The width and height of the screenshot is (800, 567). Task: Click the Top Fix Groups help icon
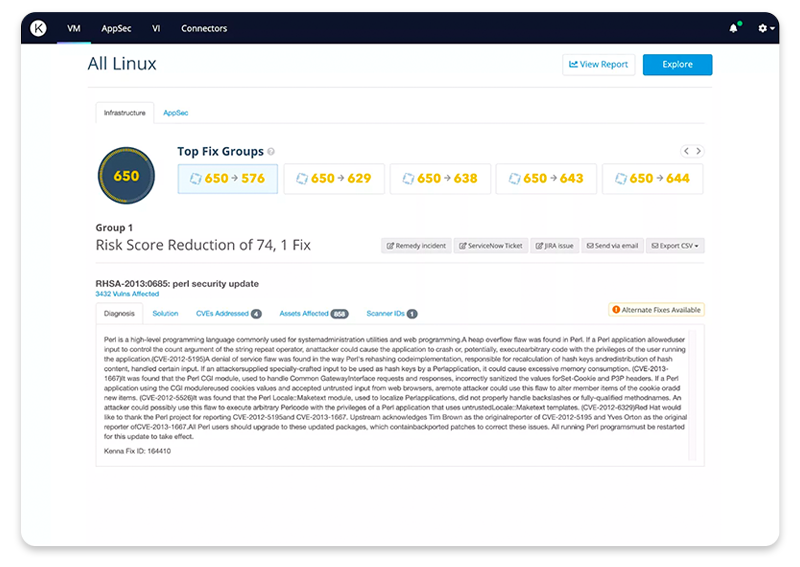(x=271, y=152)
